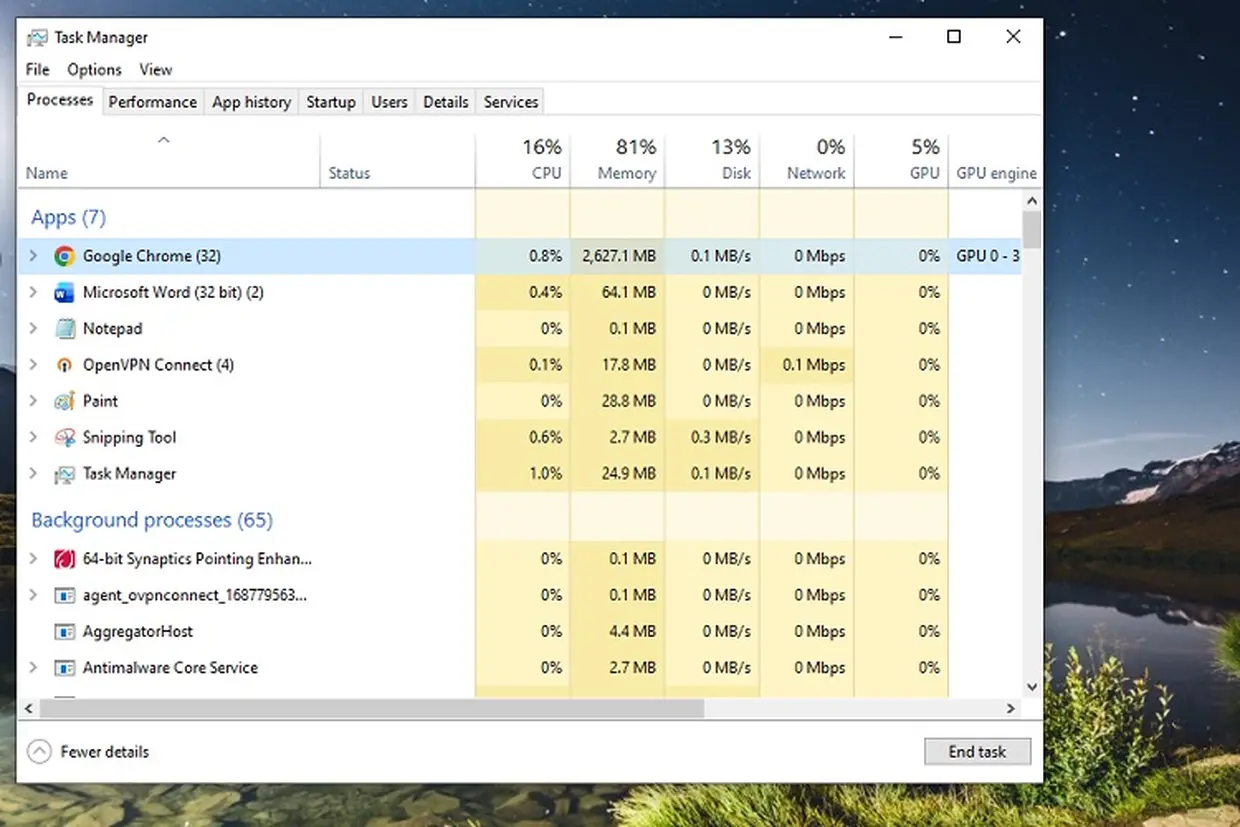The height and width of the screenshot is (827, 1240).
Task: Click the Synaptics Pointing Enhancer icon
Action: coord(65,559)
